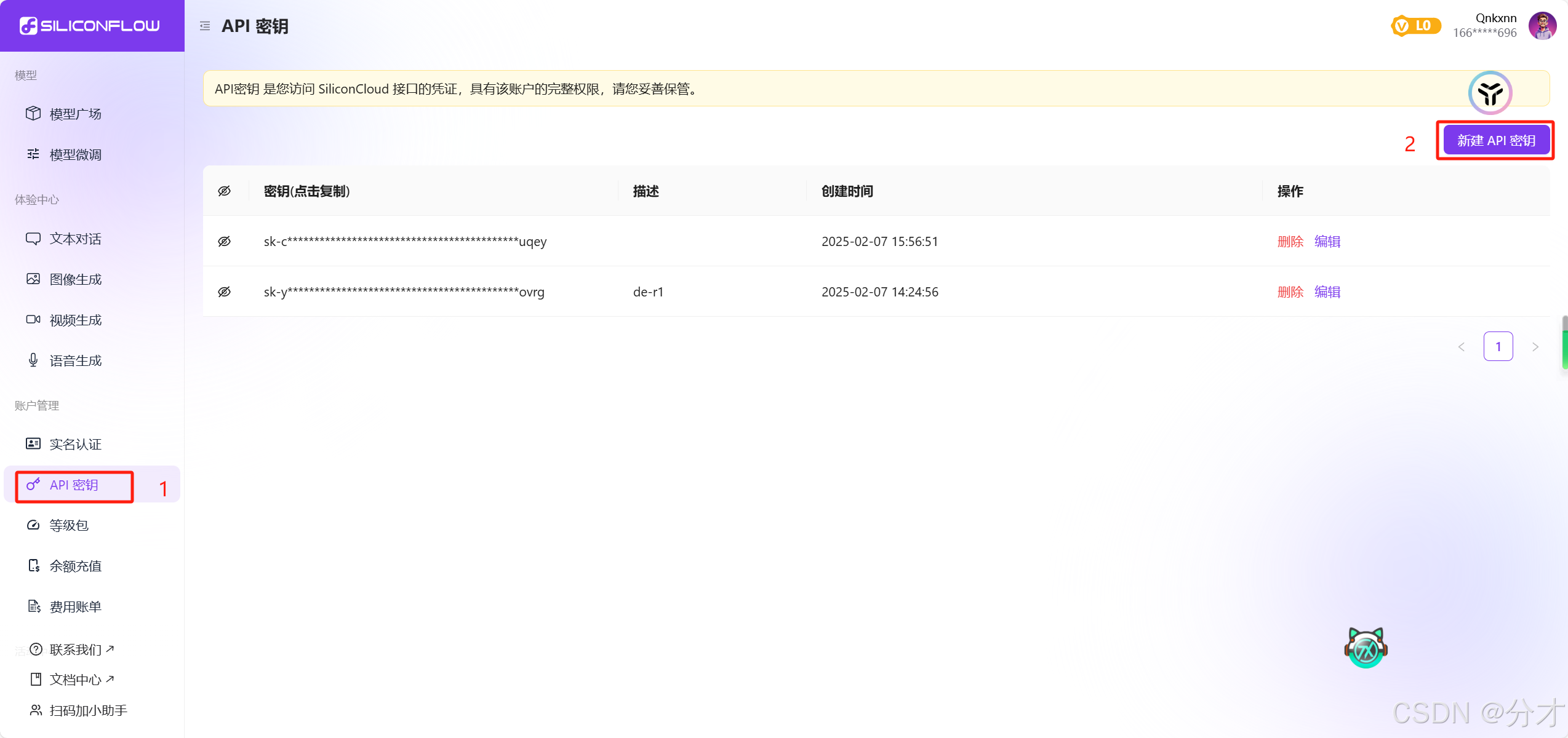Click the round floating assistant icon

(1490, 93)
